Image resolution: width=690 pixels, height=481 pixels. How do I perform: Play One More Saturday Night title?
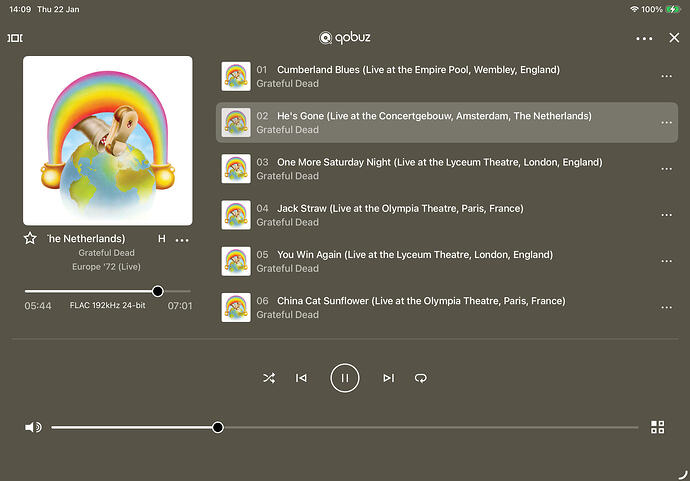[x=439, y=162]
